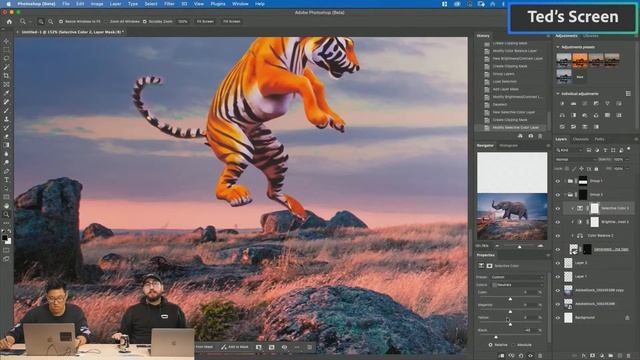Screen dimensions: 640x360
Task: Click the Black slider handle
Action: point(496,337)
